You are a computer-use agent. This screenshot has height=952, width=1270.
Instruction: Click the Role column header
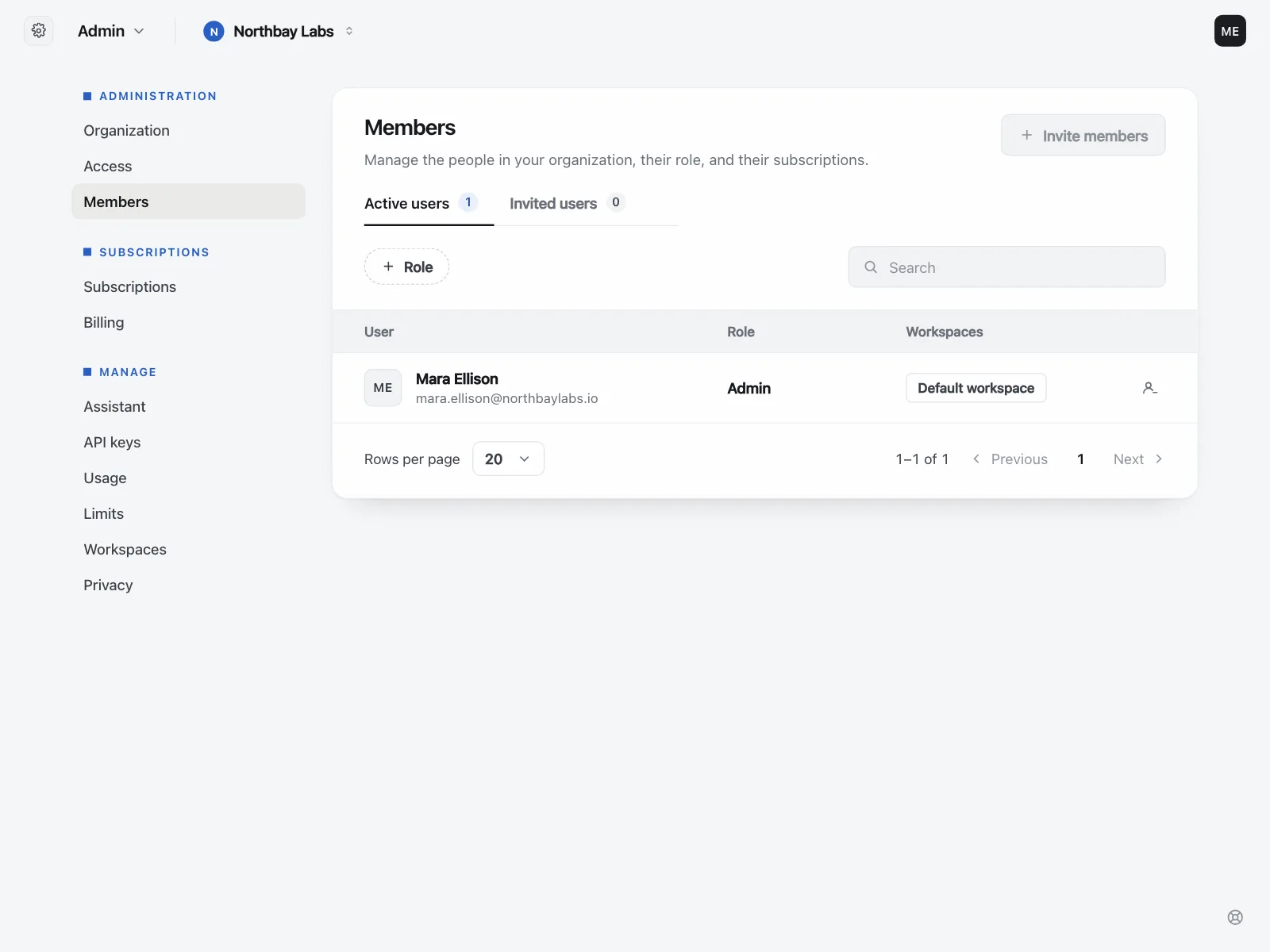pos(741,332)
